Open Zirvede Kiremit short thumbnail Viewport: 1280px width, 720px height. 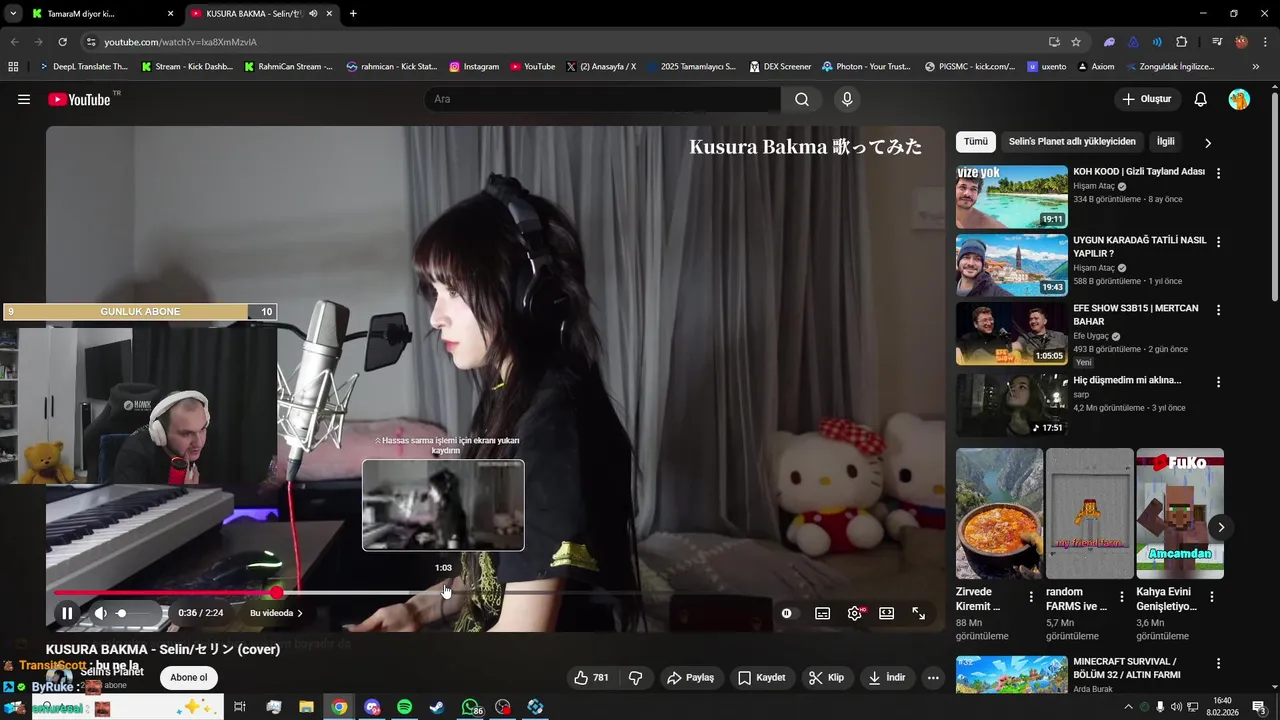tap(999, 513)
